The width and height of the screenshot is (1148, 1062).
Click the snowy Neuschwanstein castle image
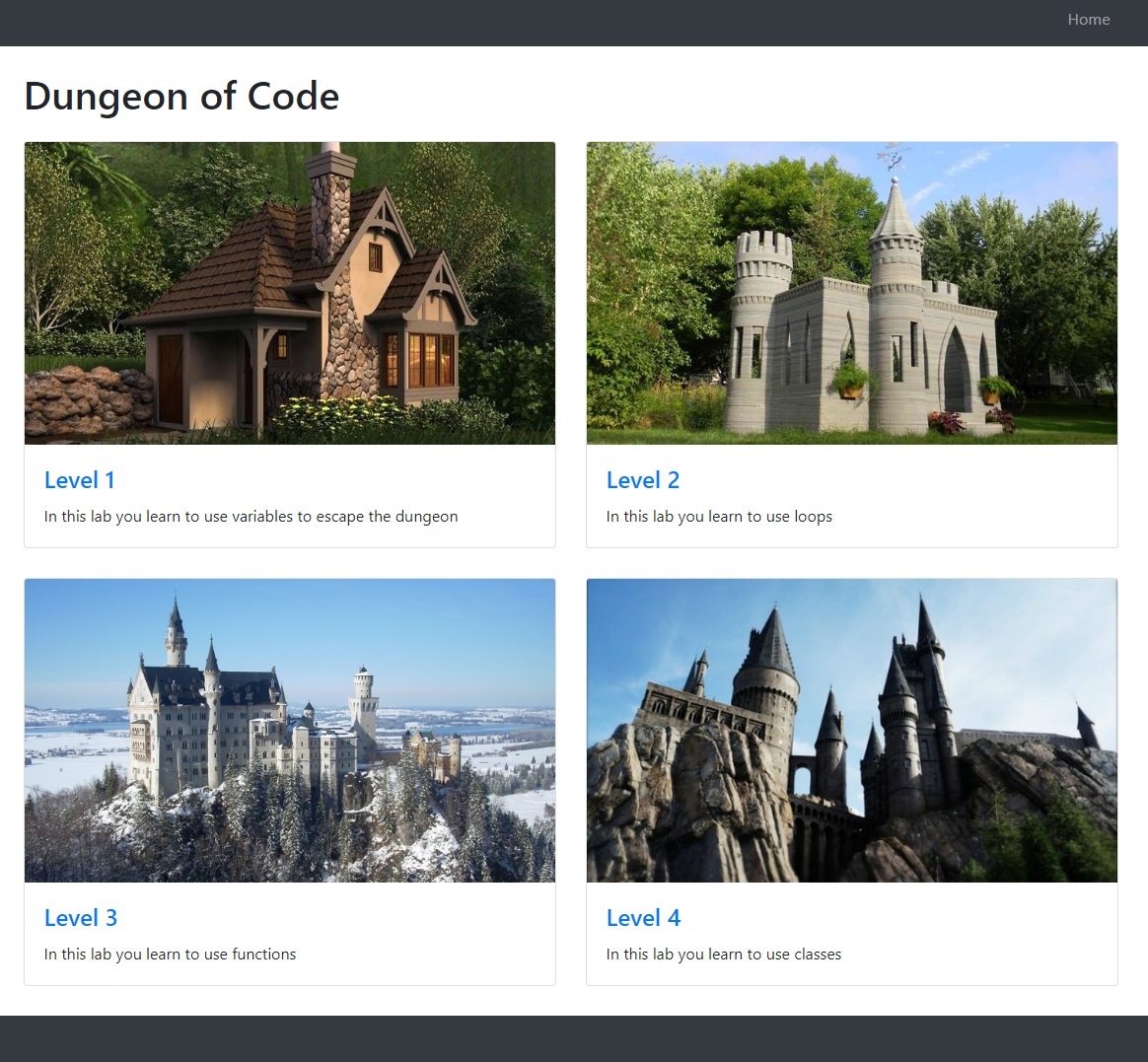click(290, 731)
